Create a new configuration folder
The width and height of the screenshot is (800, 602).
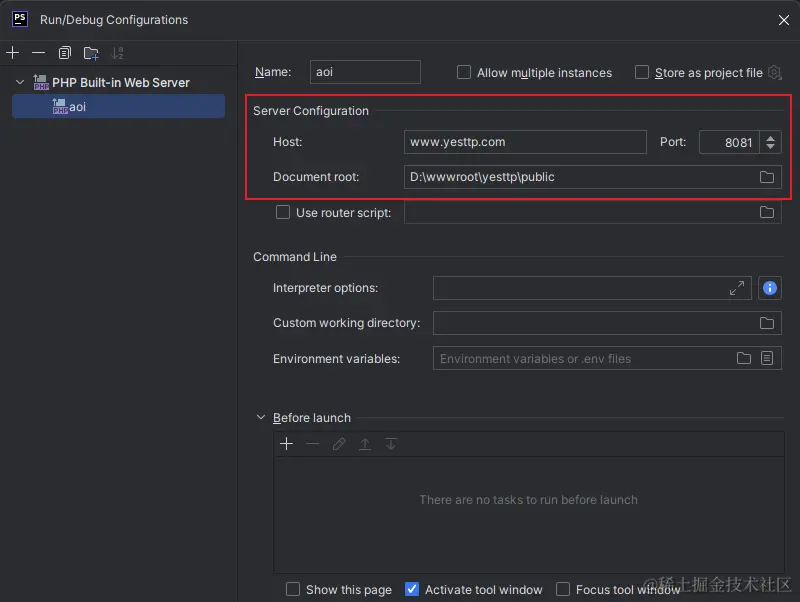91,53
